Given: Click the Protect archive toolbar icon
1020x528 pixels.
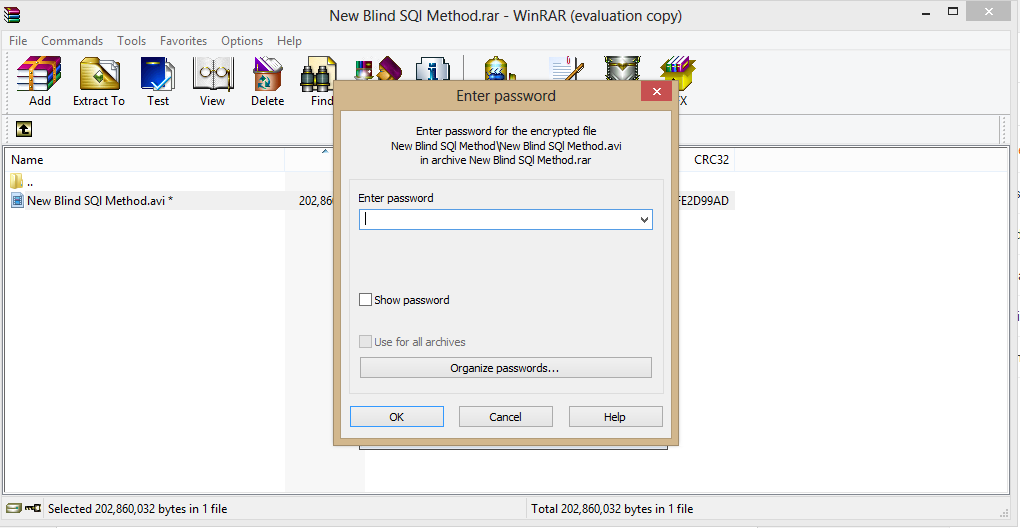Looking at the screenshot, I should coord(623,68).
